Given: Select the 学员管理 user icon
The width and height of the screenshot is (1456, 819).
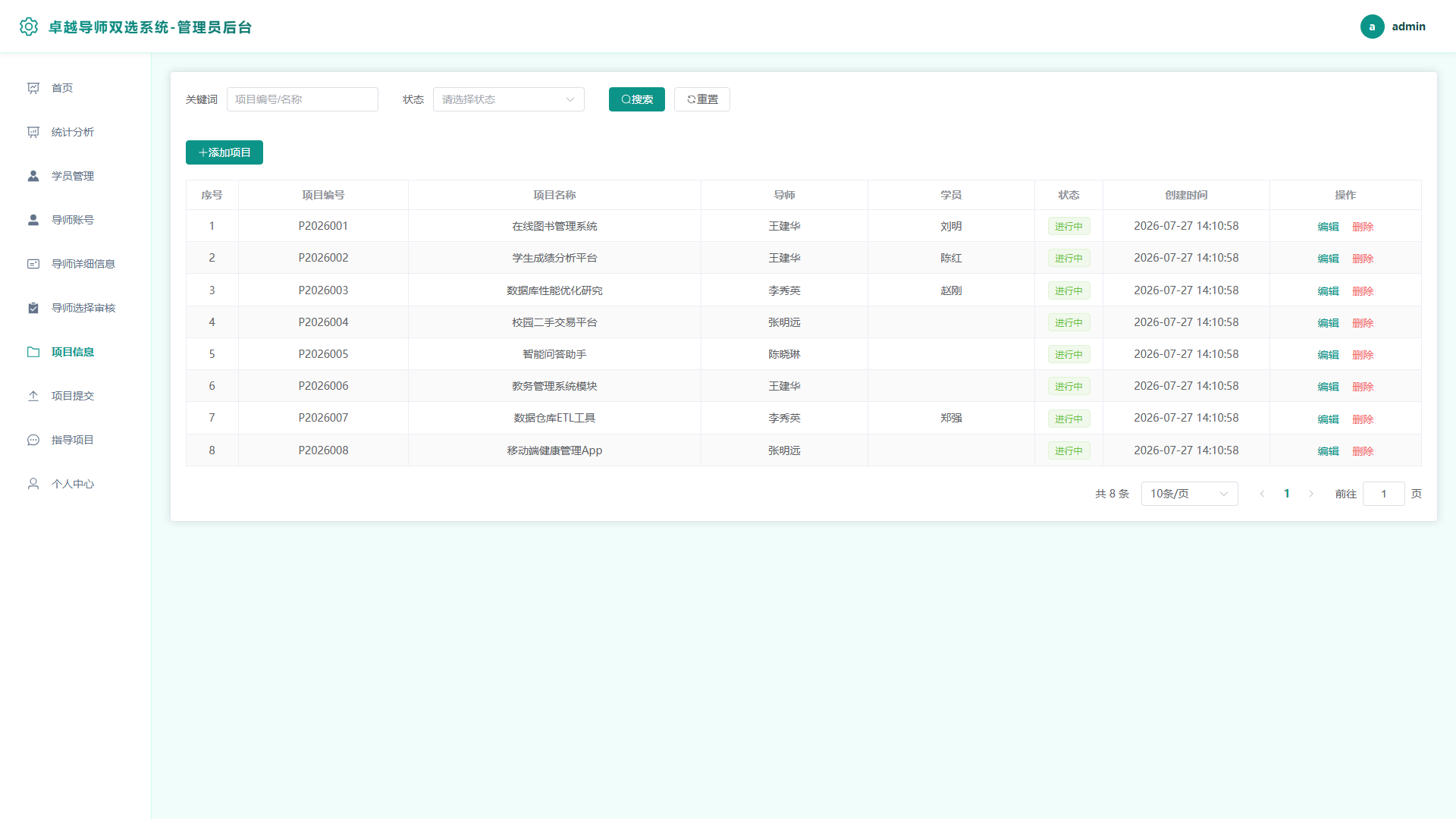Looking at the screenshot, I should tap(33, 176).
